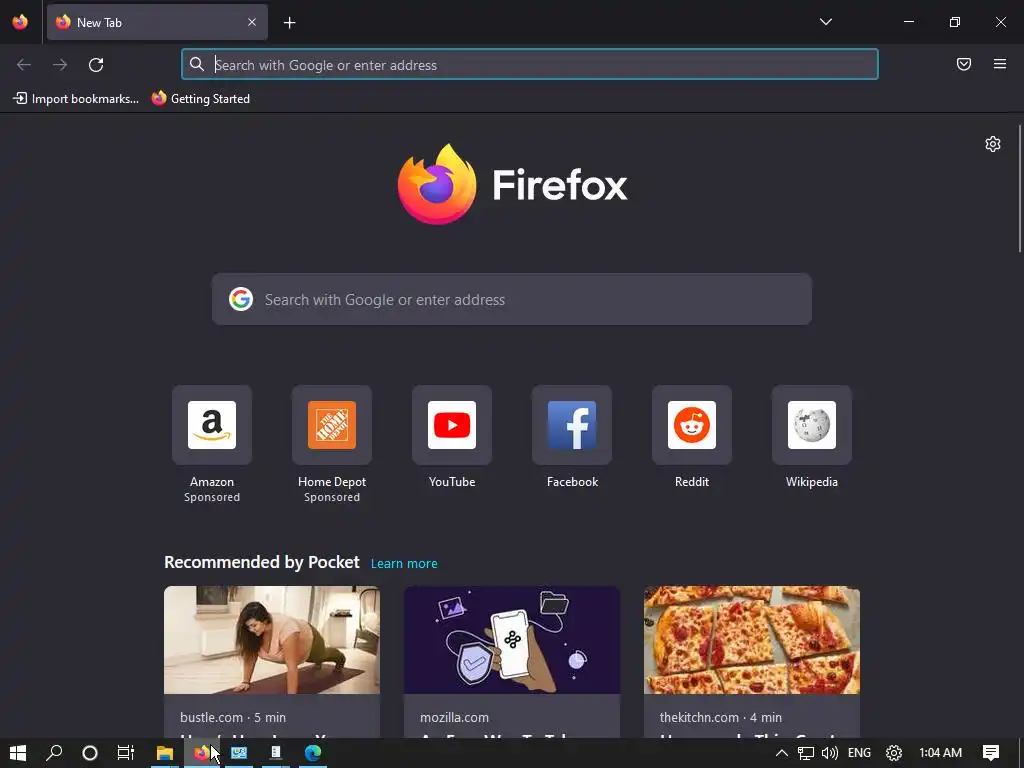Click the Google logo in search box

pos(241,299)
